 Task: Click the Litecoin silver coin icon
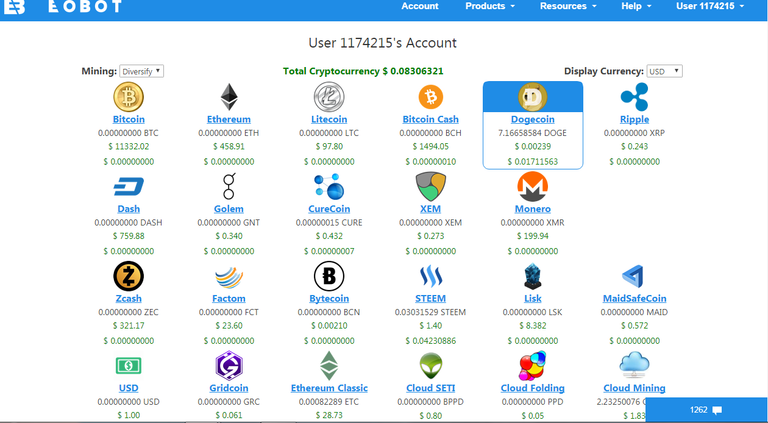point(329,97)
